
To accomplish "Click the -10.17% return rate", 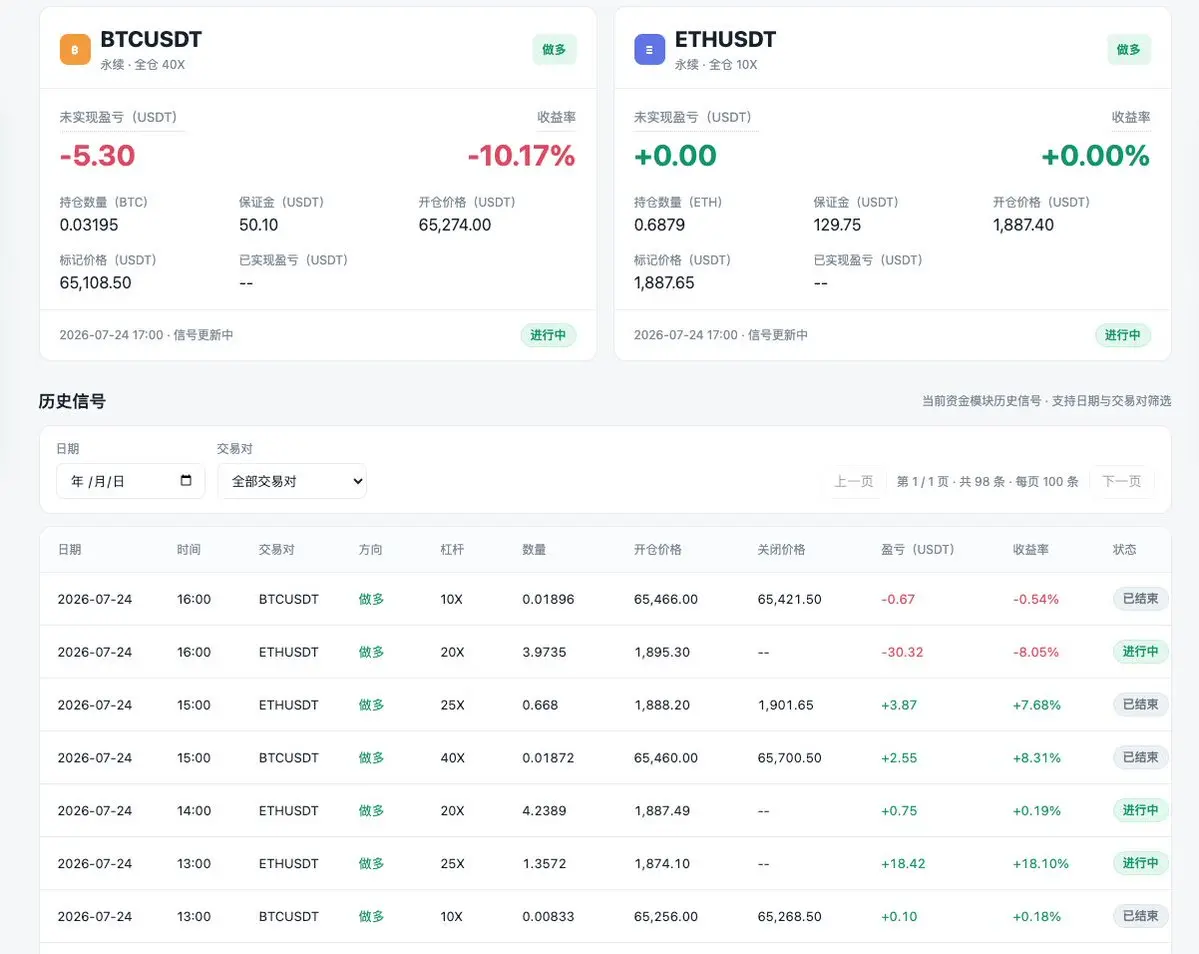I will pos(522,156).
